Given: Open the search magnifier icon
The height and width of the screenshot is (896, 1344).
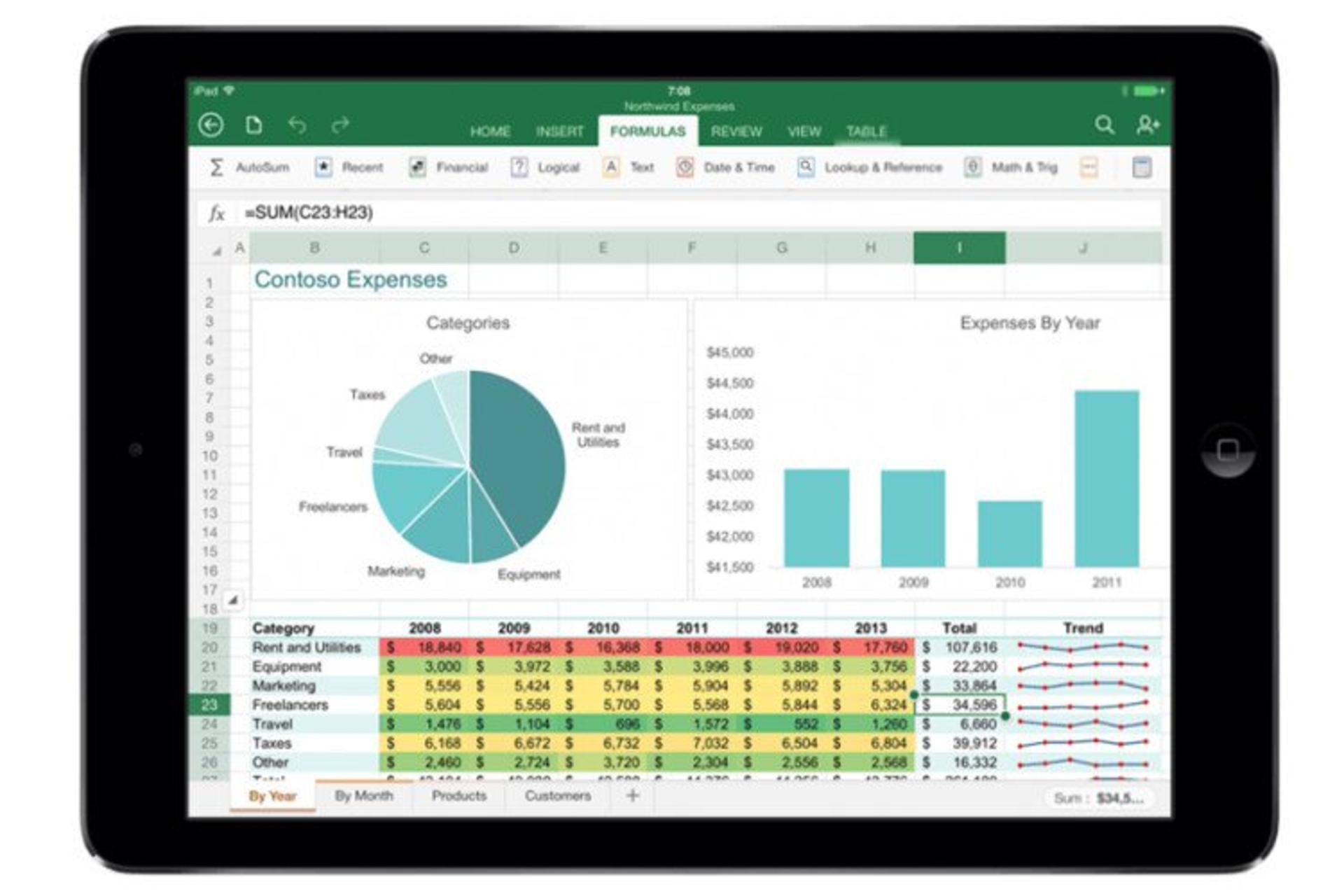Looking at the screenshot, I should click(x=1104, y=125).
